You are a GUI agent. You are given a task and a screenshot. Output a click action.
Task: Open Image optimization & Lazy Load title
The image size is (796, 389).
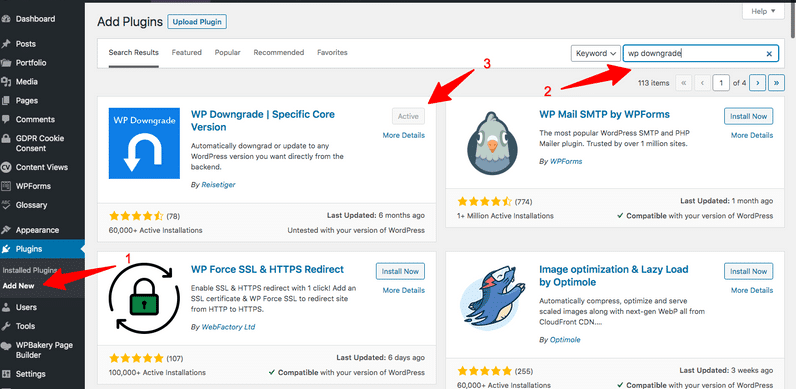614,276
